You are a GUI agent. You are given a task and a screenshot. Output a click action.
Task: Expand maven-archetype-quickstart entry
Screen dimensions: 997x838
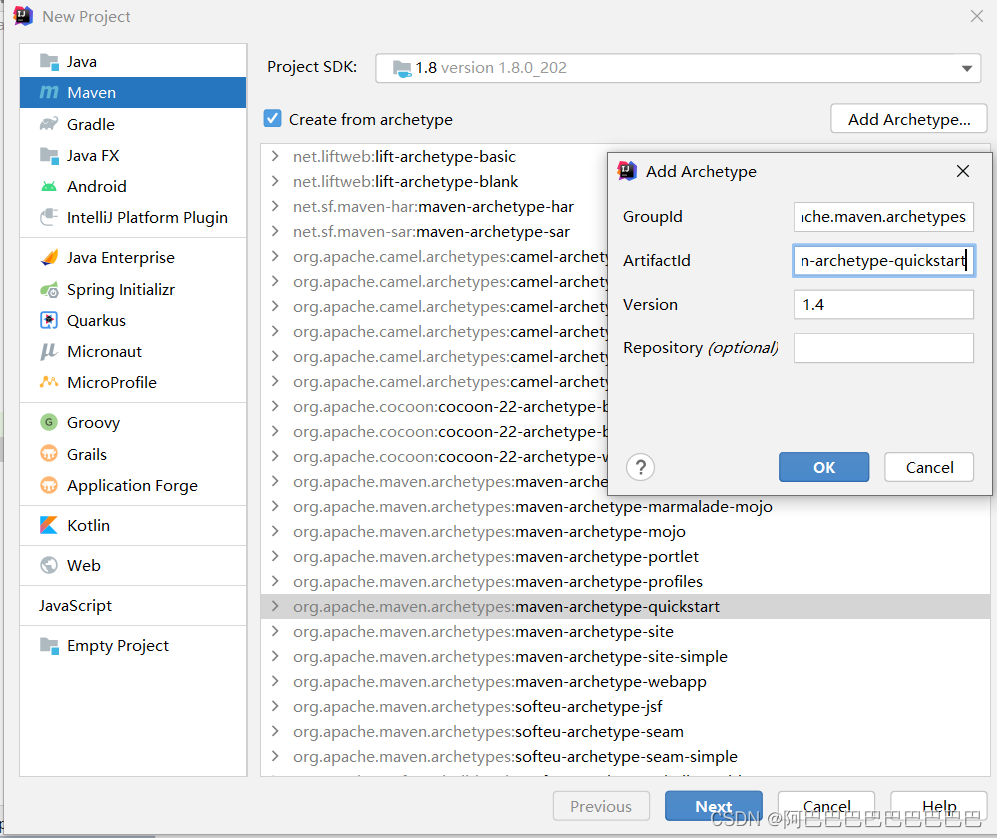(x=275, y=607)
